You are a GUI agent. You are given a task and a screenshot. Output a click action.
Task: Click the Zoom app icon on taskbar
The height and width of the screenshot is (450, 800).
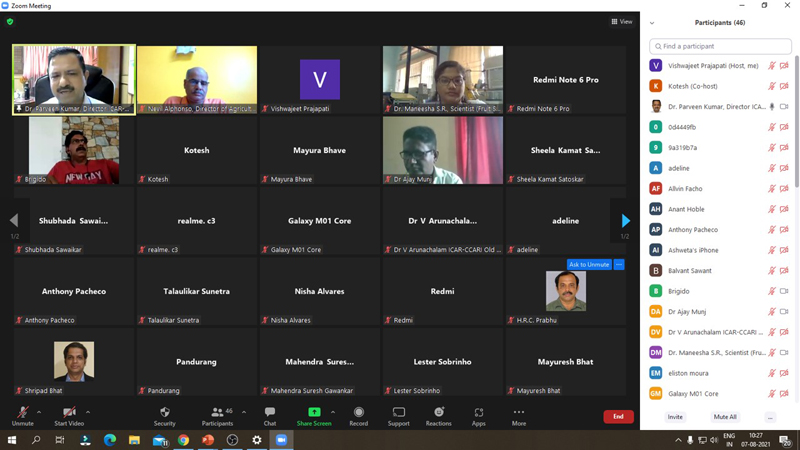[281, 440]
